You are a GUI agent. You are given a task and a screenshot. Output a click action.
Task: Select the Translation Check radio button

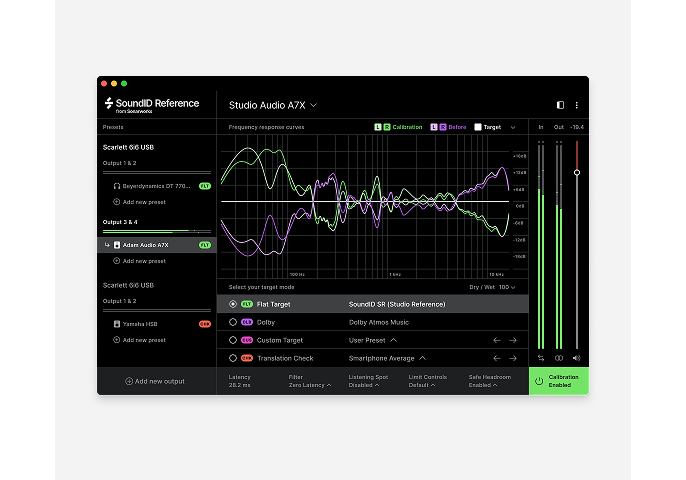233,358
